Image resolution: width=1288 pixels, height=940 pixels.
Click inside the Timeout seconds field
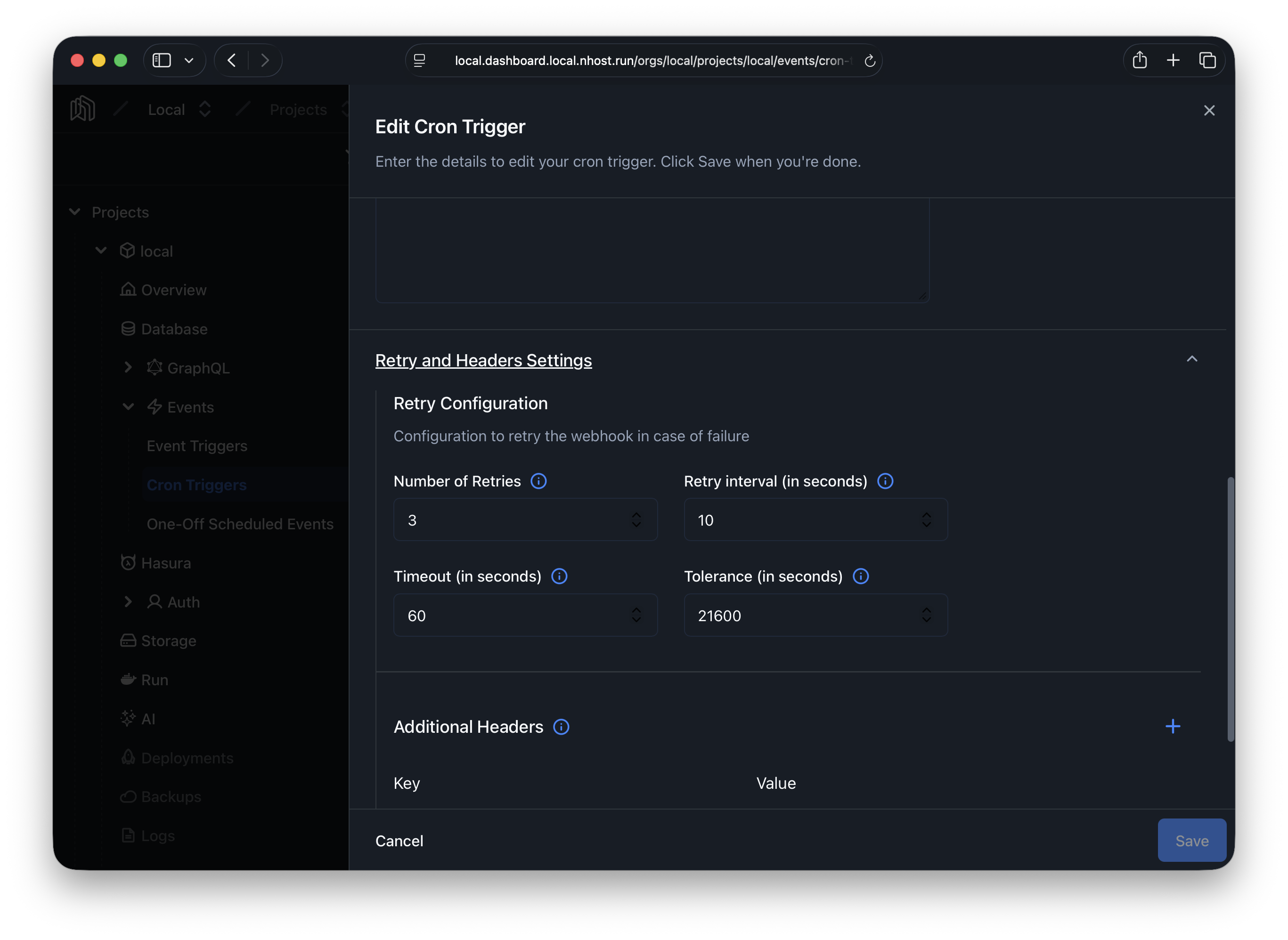[512, 615]
